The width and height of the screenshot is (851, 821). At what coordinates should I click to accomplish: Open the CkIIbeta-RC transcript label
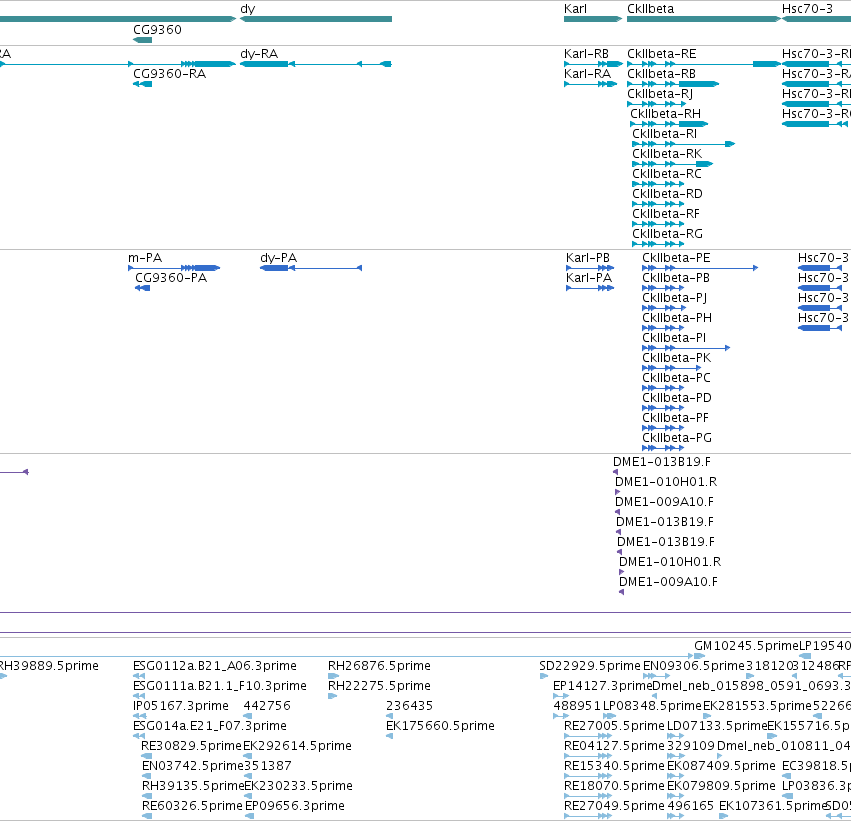(667, 174)
